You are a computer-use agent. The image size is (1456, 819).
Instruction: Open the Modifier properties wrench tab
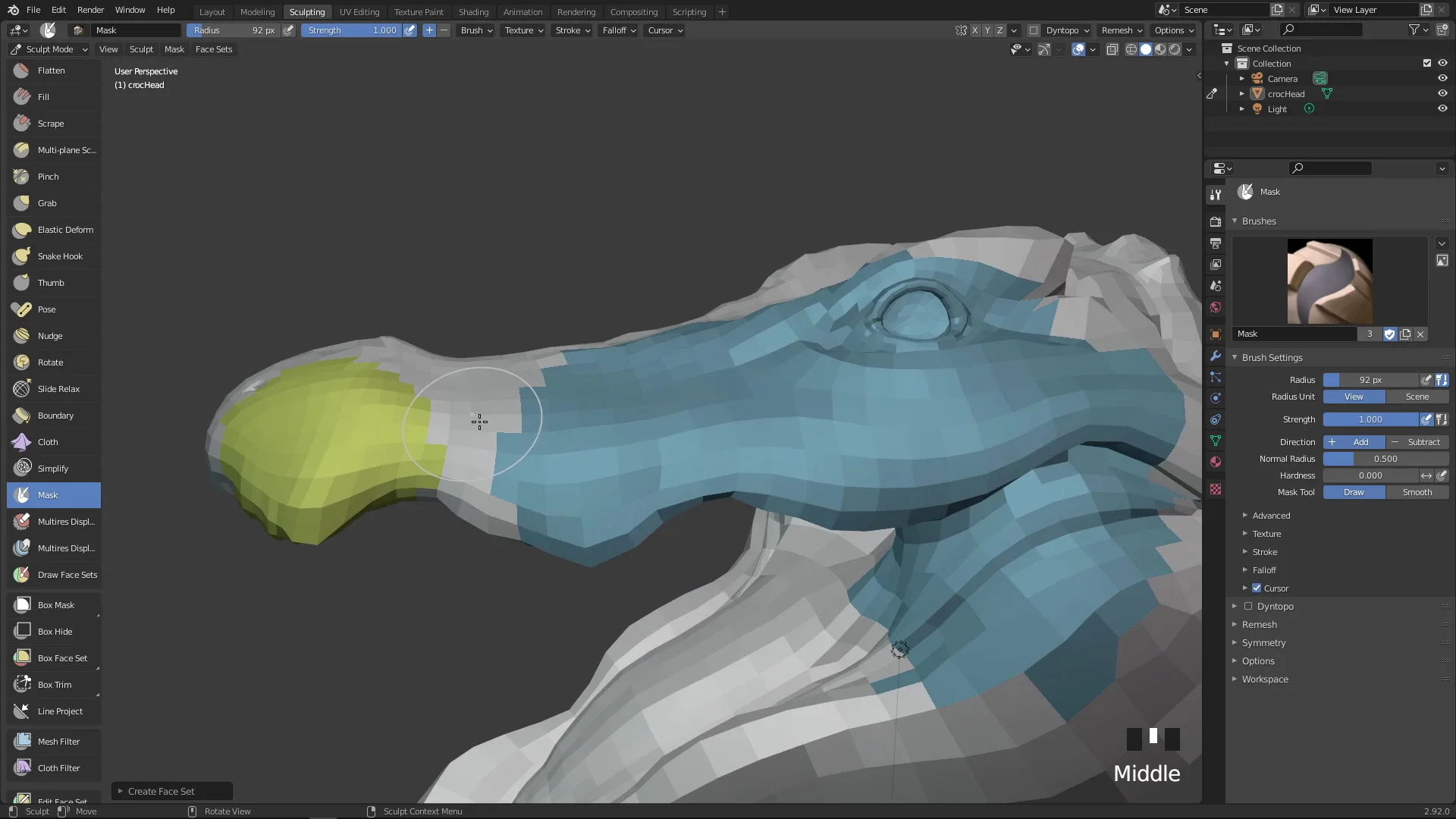click(1216, 356)
